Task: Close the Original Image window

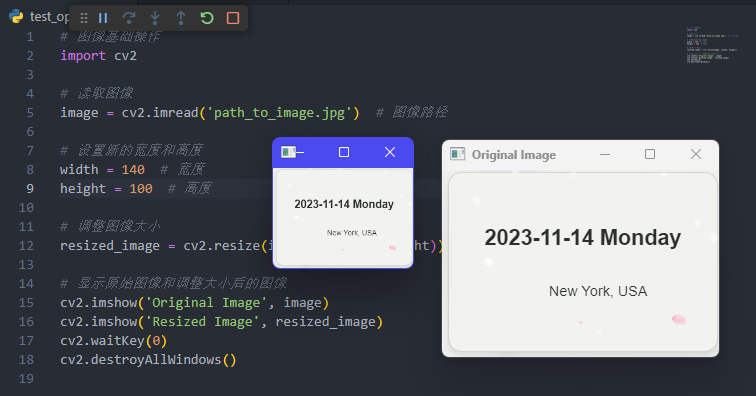Action: [696, 154]
